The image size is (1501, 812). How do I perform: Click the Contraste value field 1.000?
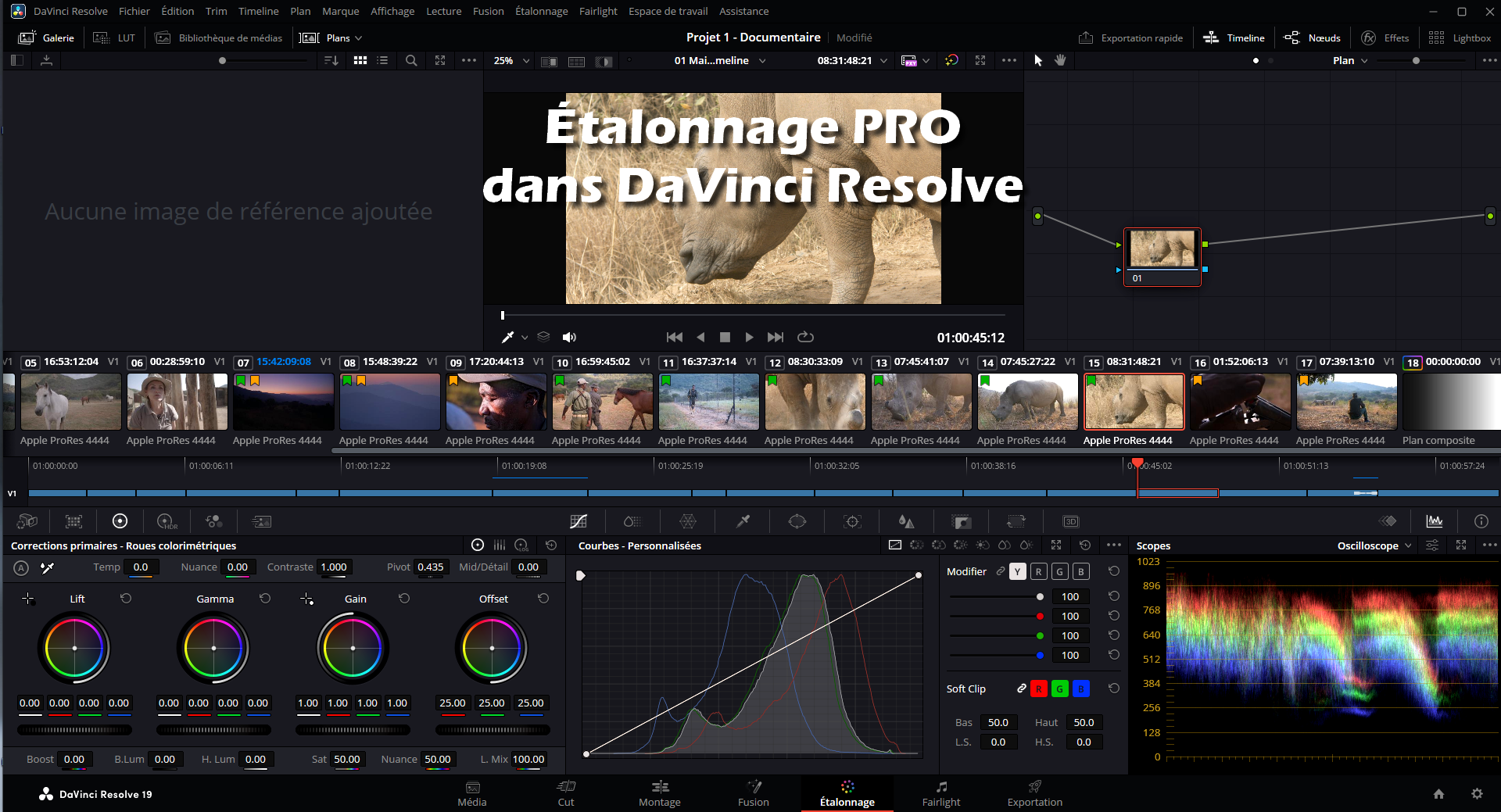pyautogui.click(x=334, y=567)
